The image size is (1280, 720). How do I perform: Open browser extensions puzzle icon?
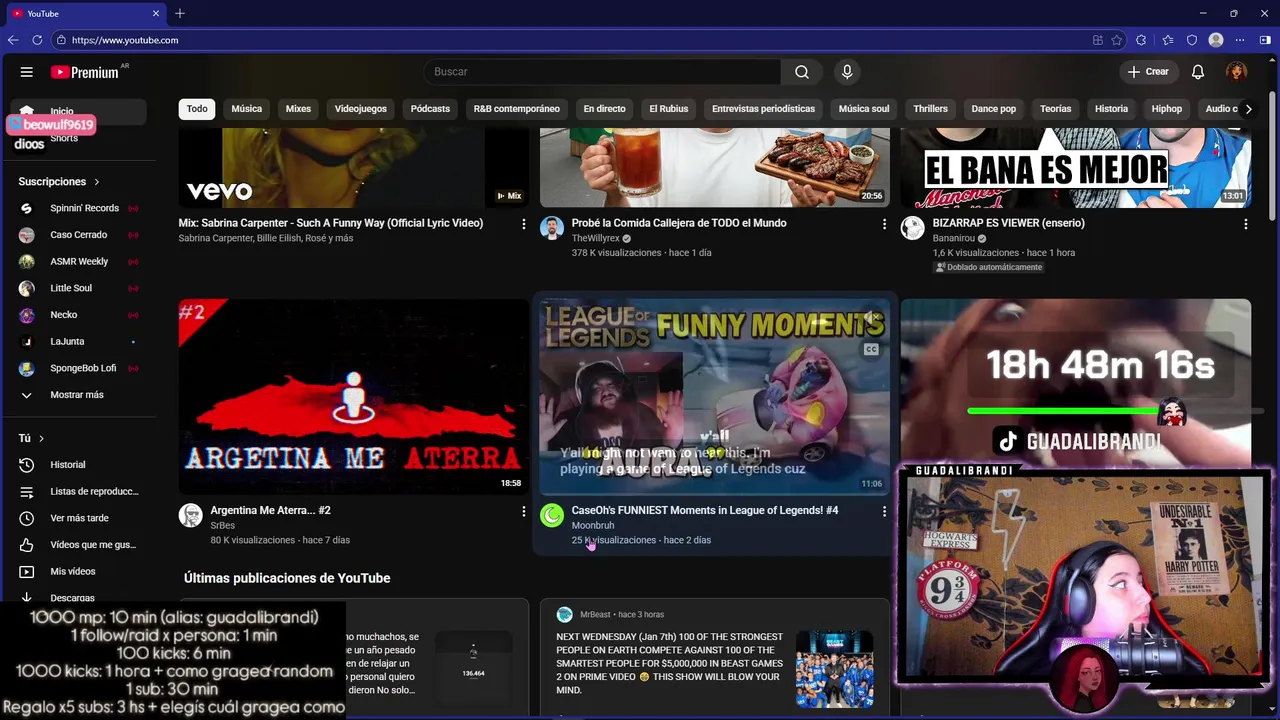point(1141,40)
